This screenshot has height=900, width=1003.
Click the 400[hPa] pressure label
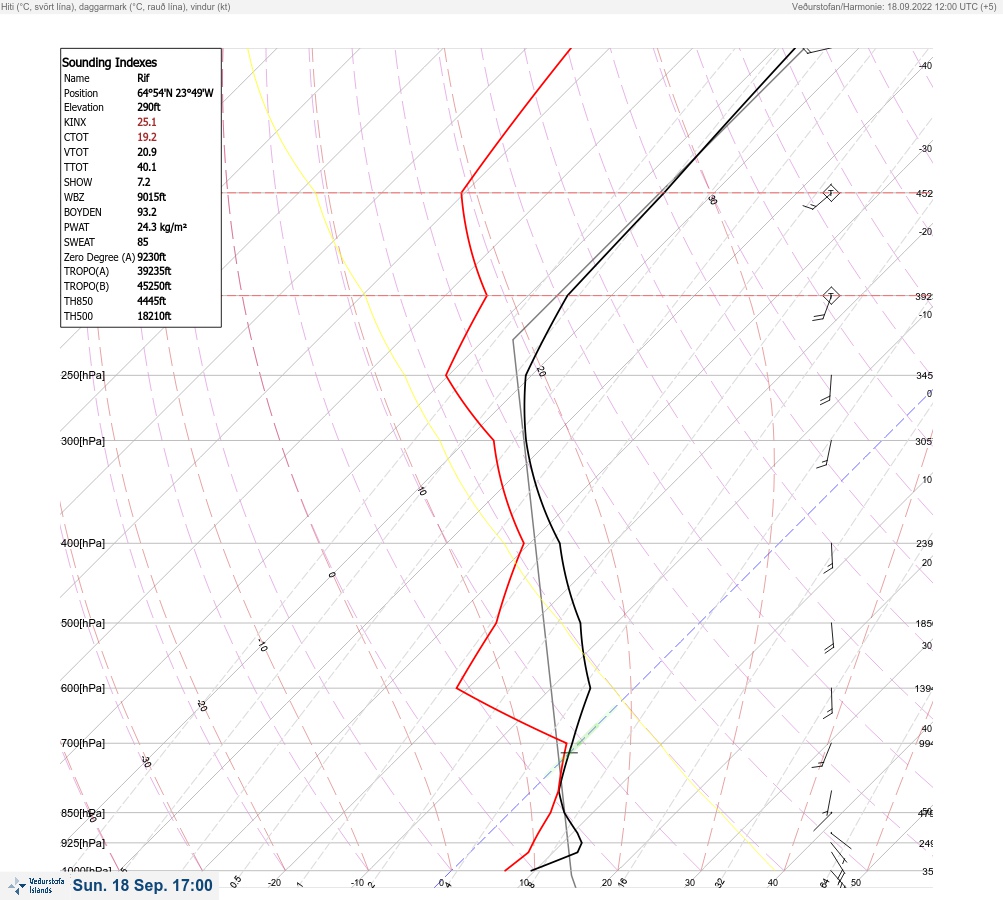point(83,543)
